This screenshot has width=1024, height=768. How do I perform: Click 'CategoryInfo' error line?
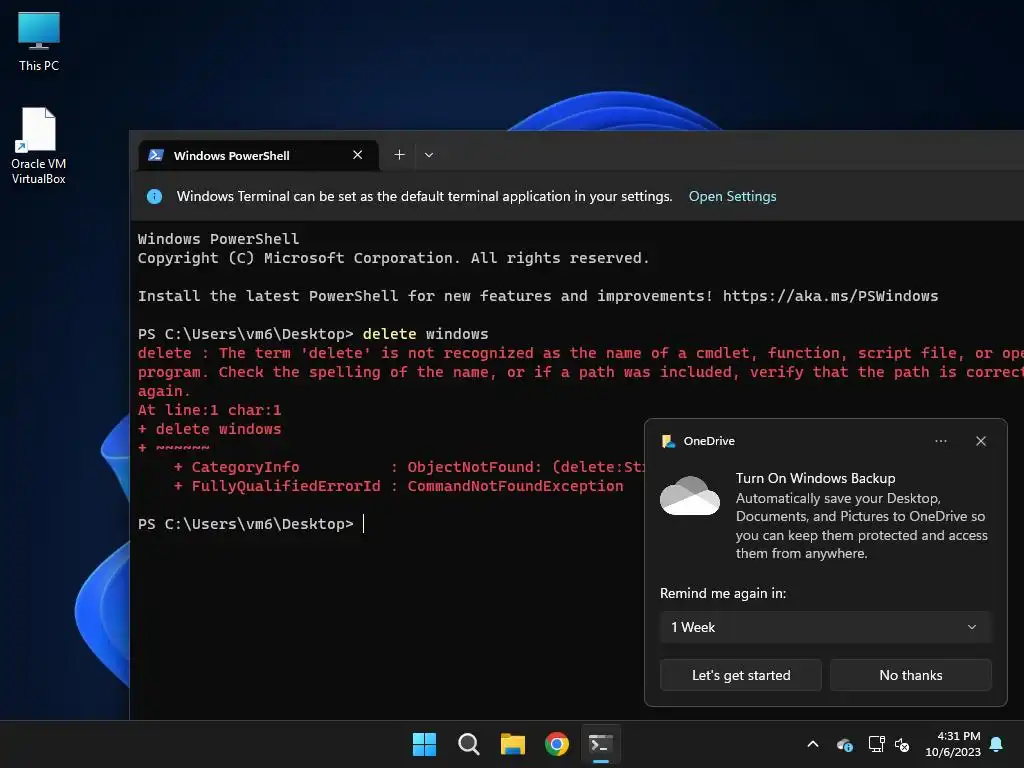(x=409, y=467)
